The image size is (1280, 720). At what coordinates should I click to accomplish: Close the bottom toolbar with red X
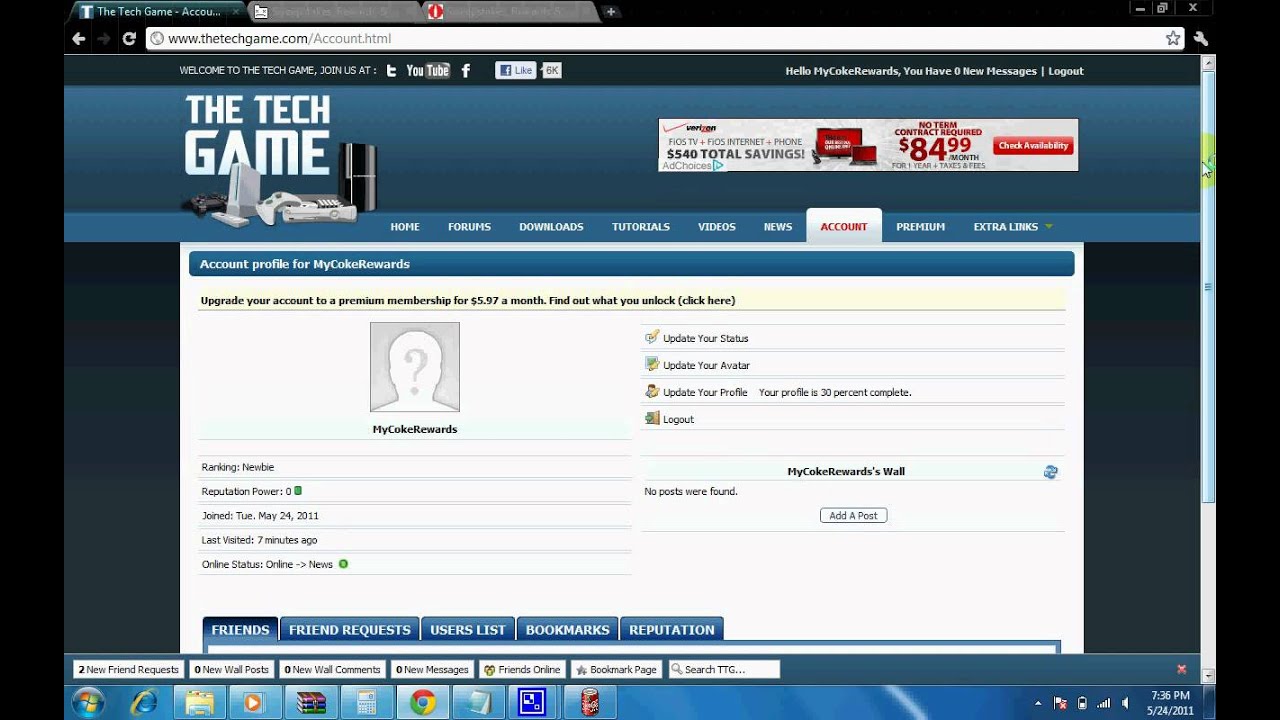1181,669
